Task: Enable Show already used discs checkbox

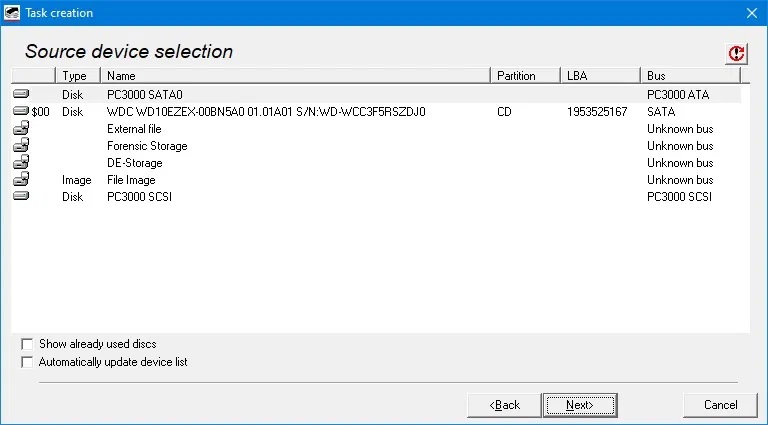Action: (27, 344)
